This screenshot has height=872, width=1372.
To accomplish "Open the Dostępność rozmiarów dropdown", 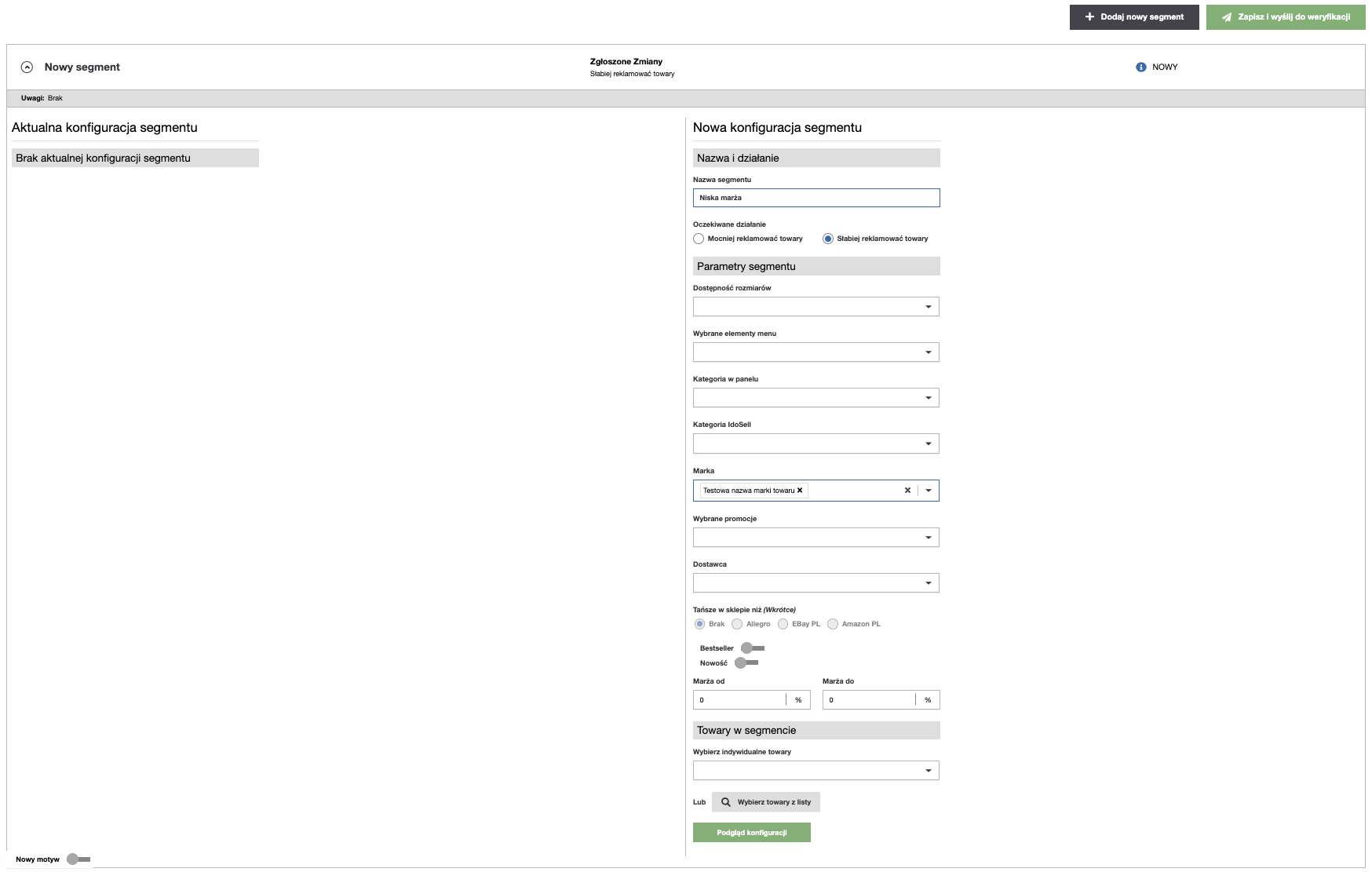I will [928, 307].
